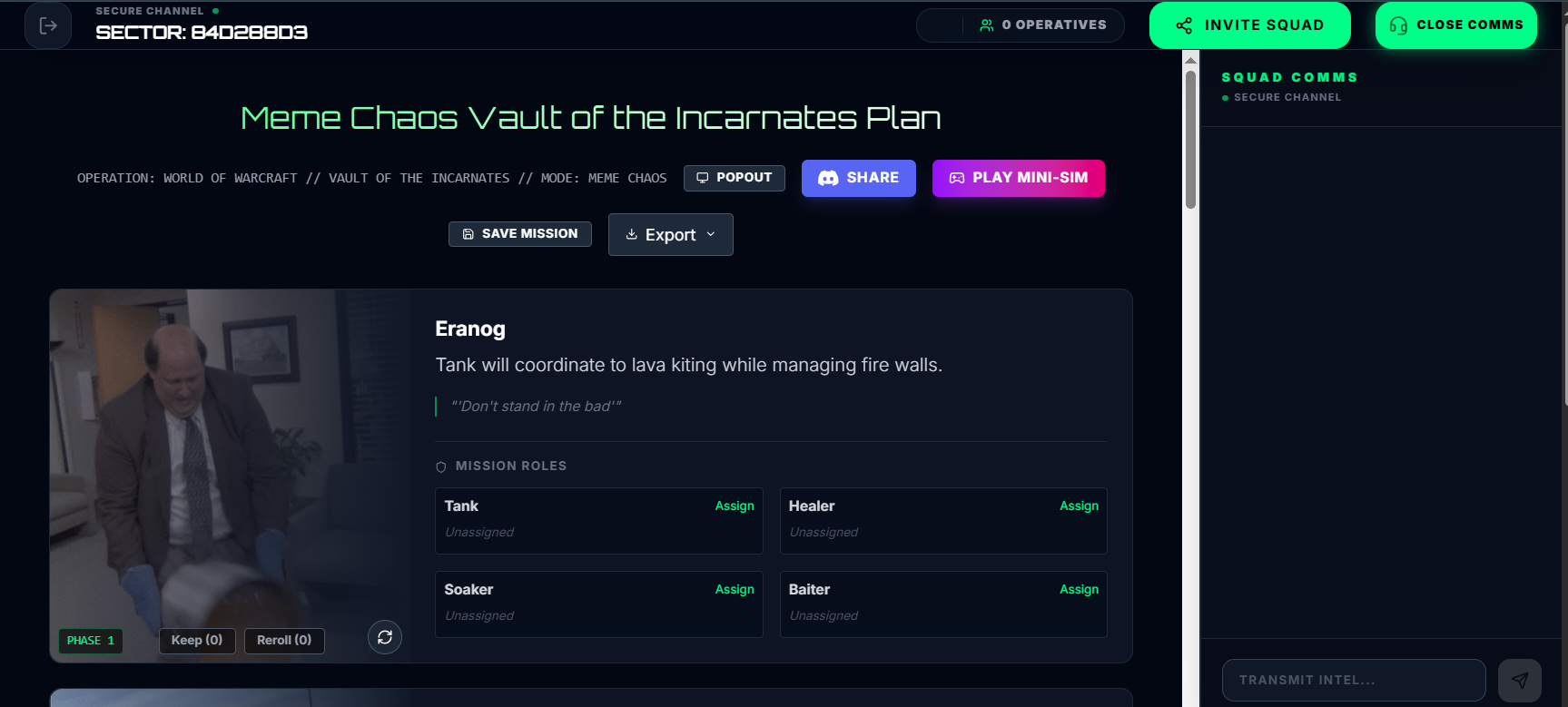This screenshot has height=707, width=1568.
Task: Click the exit sector icon
Action: click(48, 25)
